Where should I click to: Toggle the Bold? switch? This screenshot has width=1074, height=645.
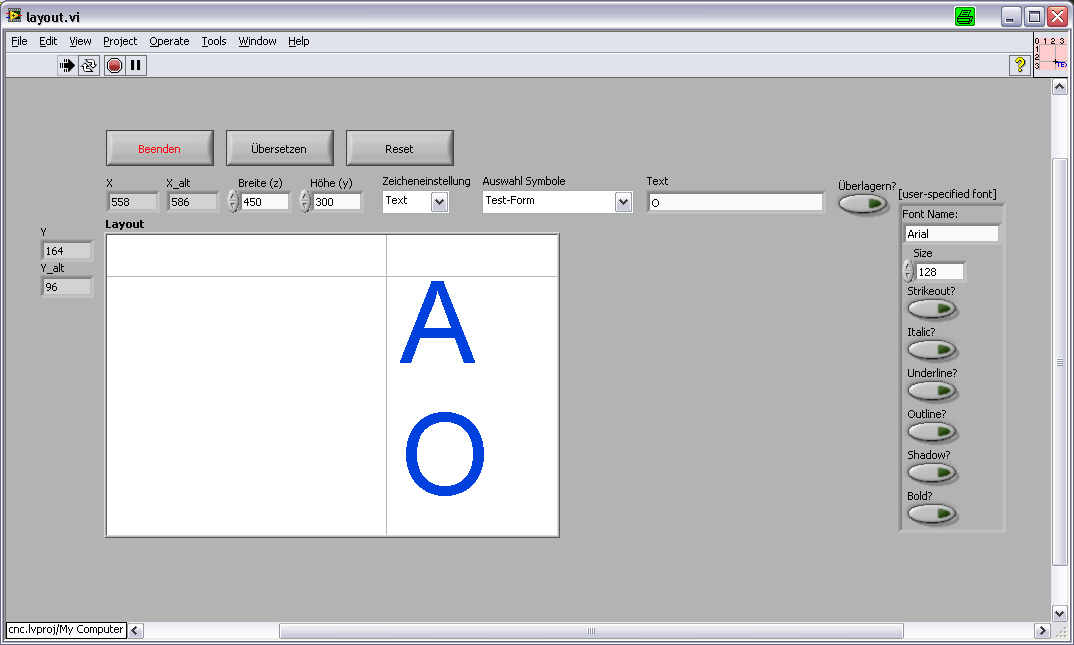click(x=932, y=514)
